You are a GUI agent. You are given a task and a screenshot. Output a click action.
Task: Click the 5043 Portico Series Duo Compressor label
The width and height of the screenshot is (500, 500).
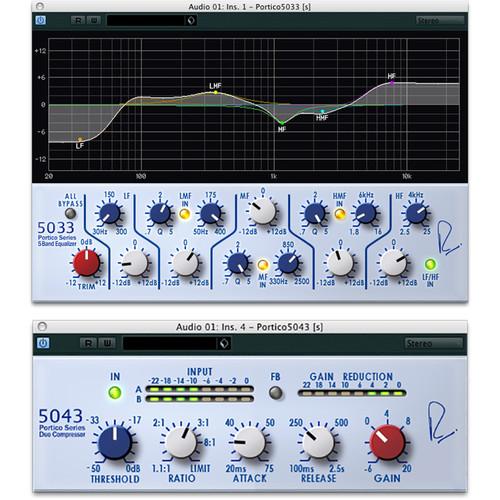(x=62, y=423)
